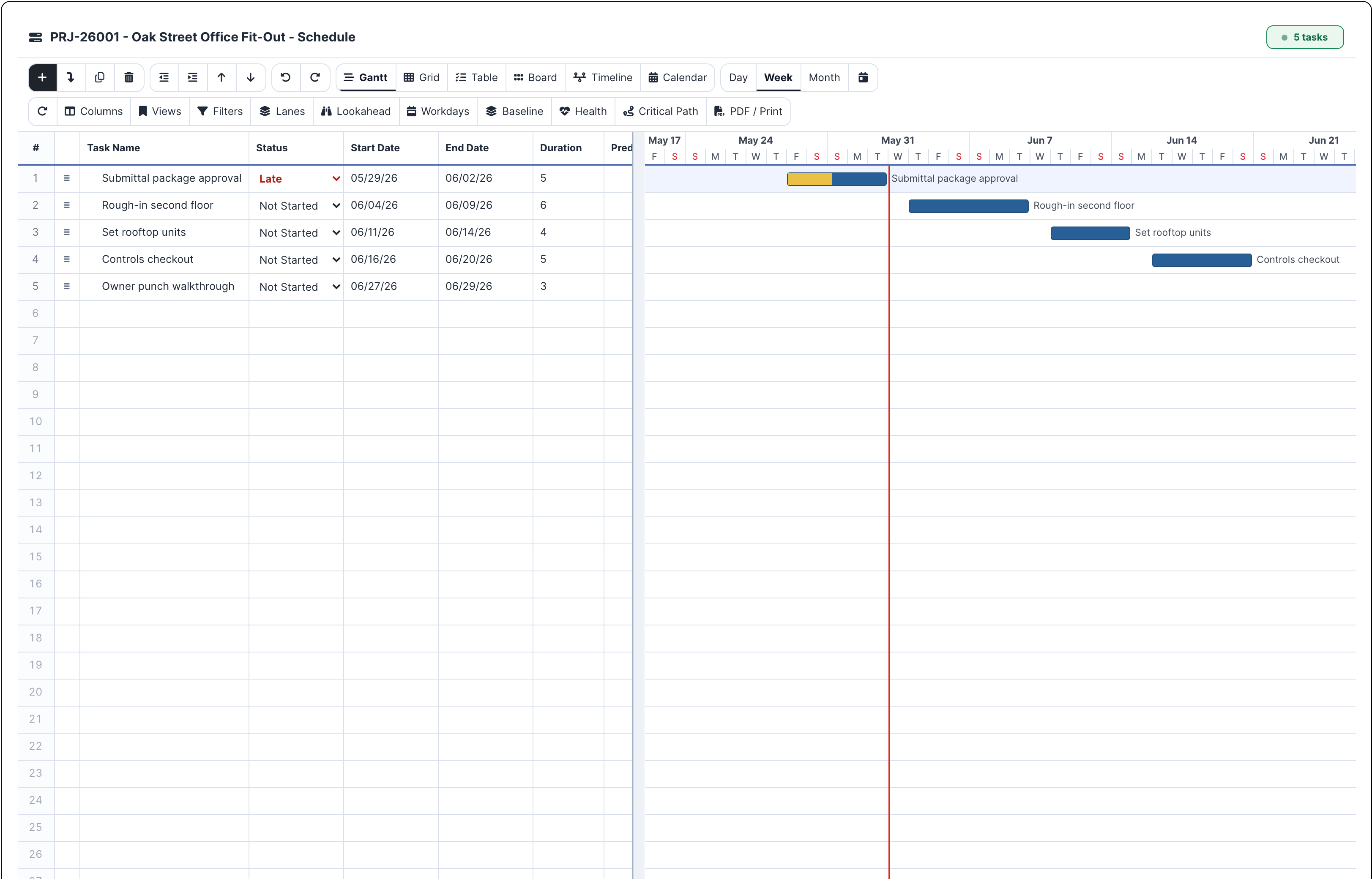Open status dropdown for Set rooftop units

pos(299,233)
